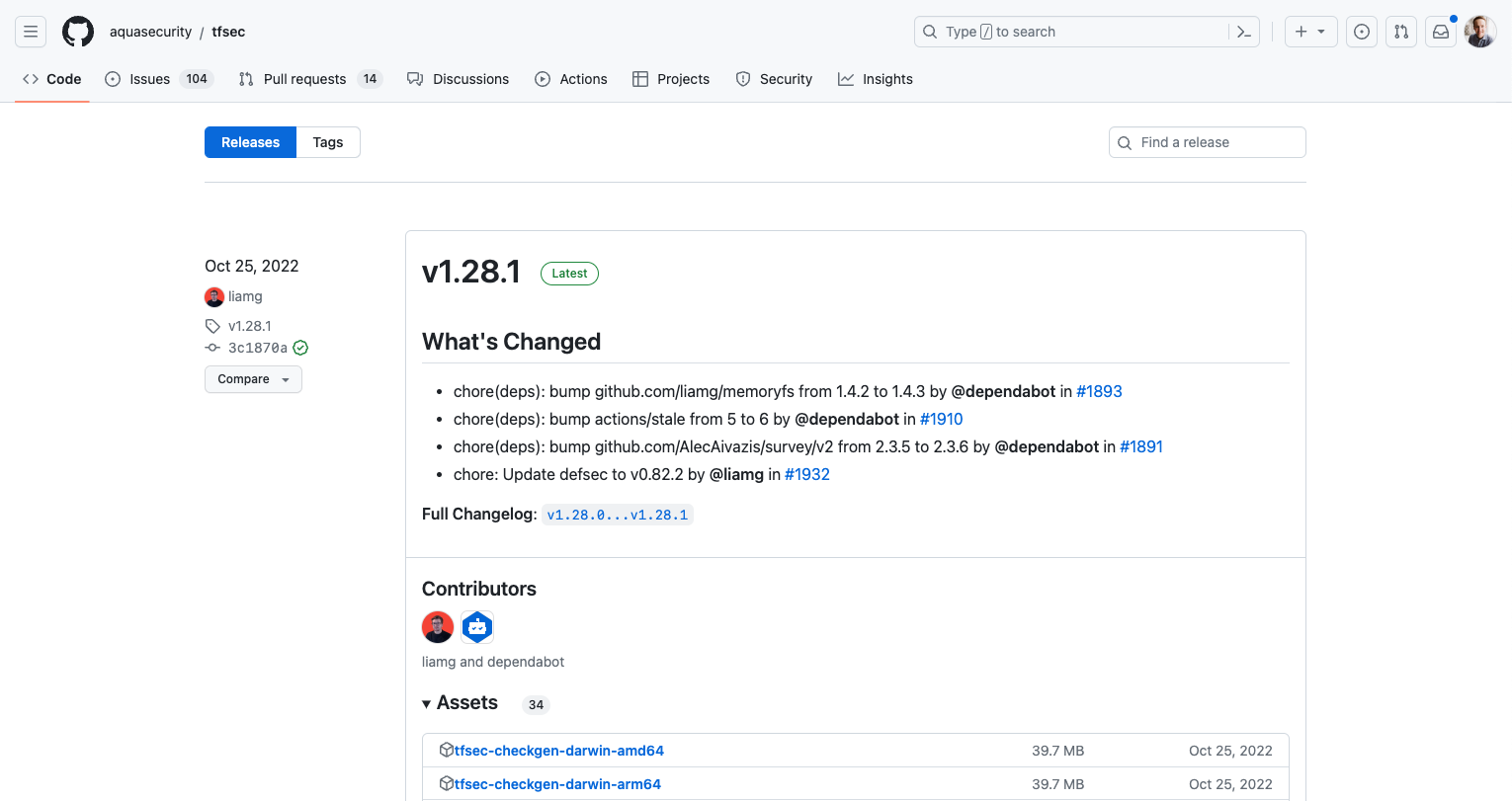The height and width of the screenshot is (801, 1512).
Task: Click the verified badge next to commit 3c1870a
Action: (x=299, y=348)
